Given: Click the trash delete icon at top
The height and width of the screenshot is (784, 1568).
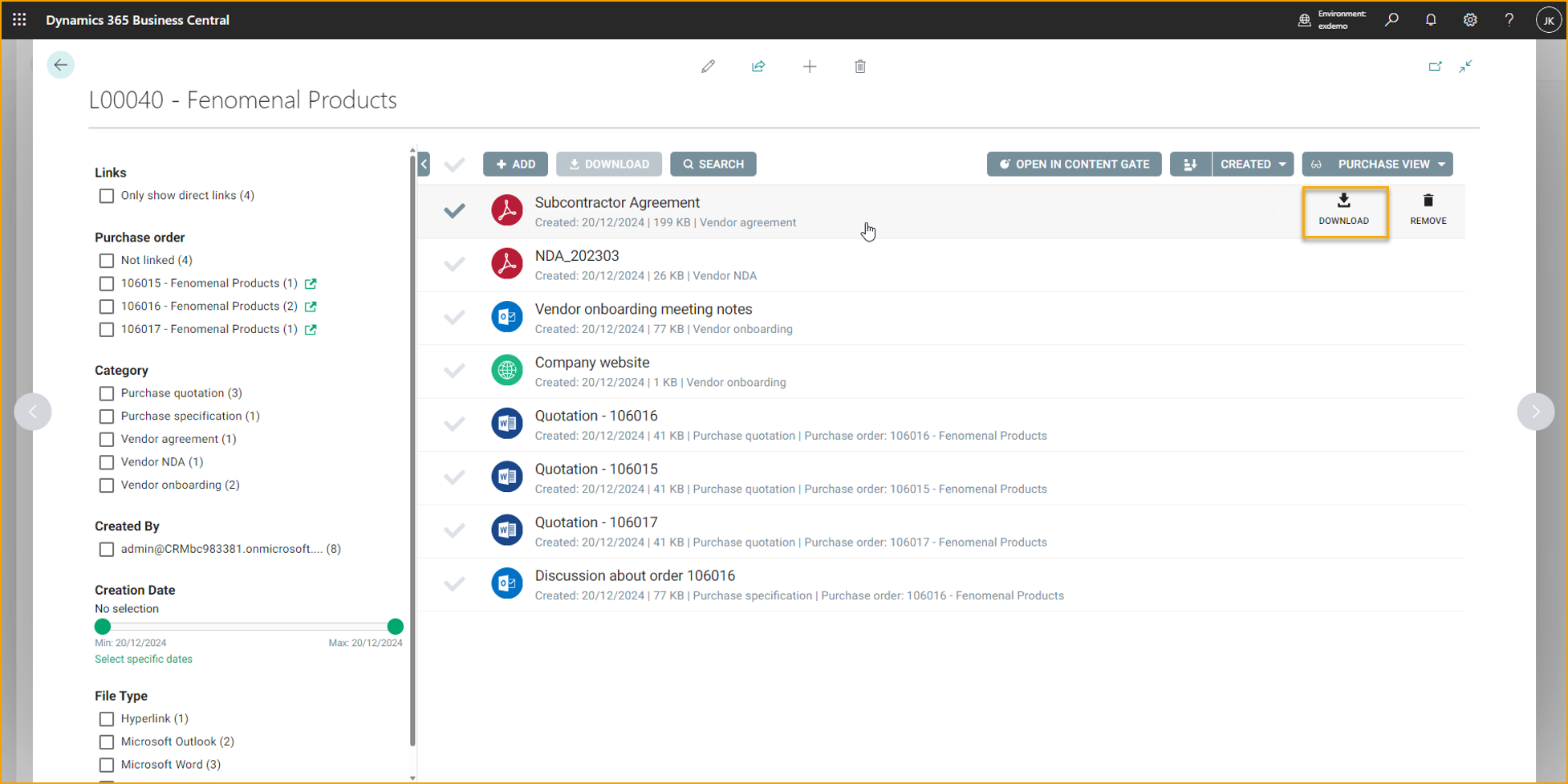Looking at the screenshot, I should [x=859, y=67].
